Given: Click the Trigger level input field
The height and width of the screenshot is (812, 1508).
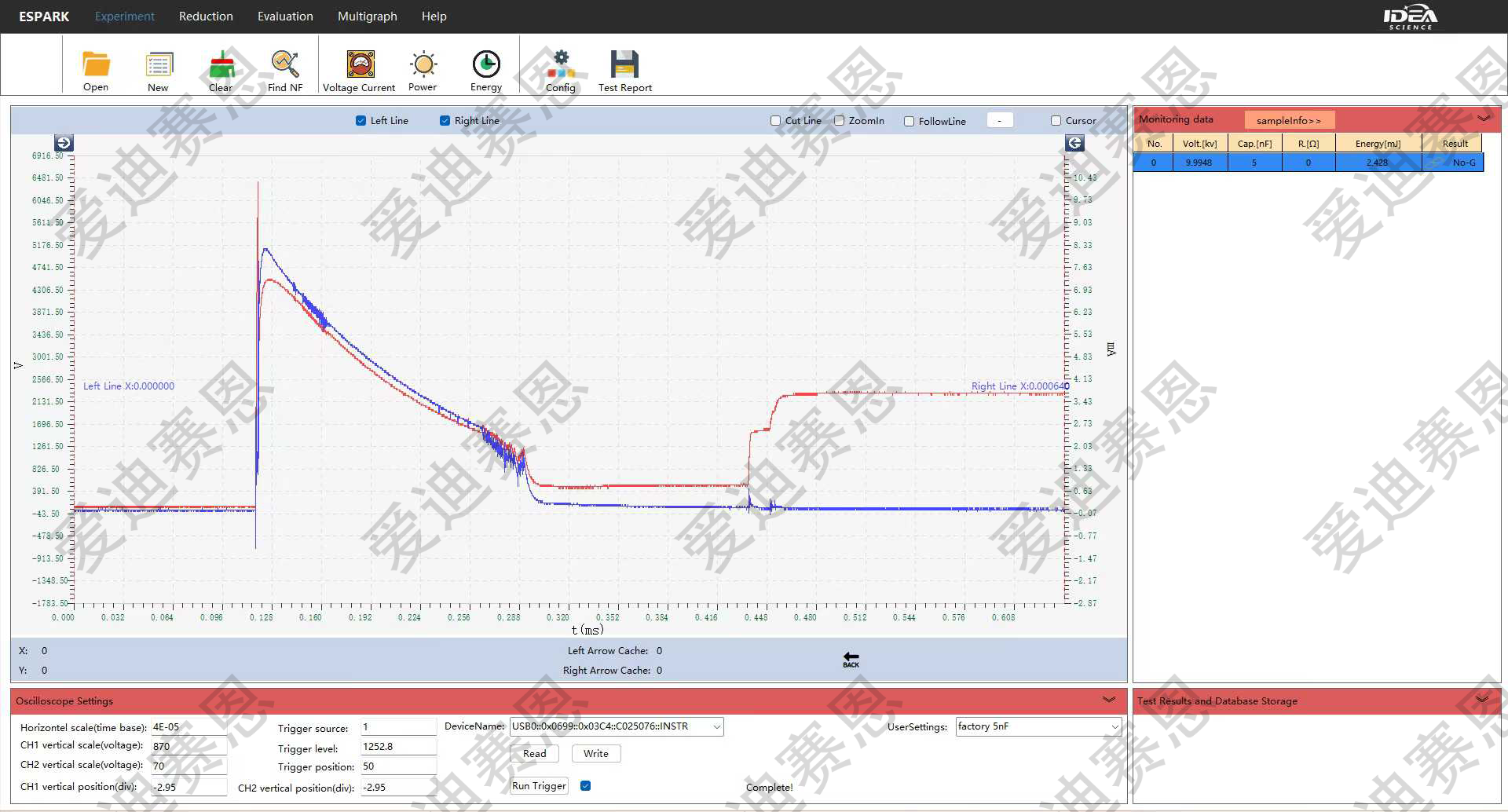Looking at the screenshot, I should (397, 747).
